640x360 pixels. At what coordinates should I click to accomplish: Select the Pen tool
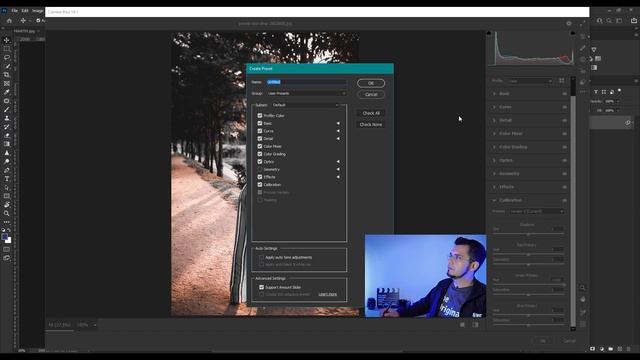pos(7,170)
